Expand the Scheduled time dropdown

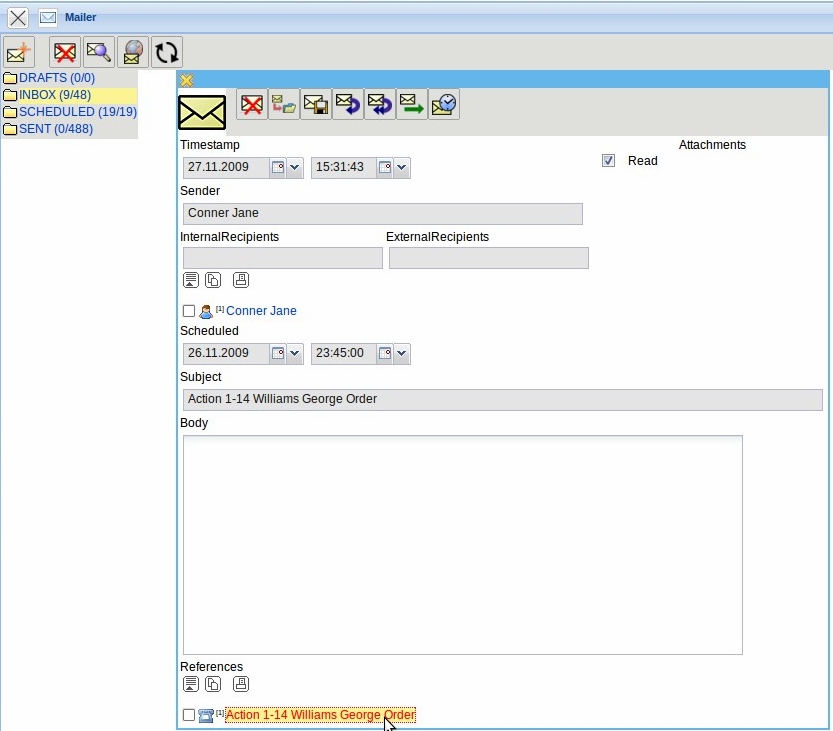[400, 353]
